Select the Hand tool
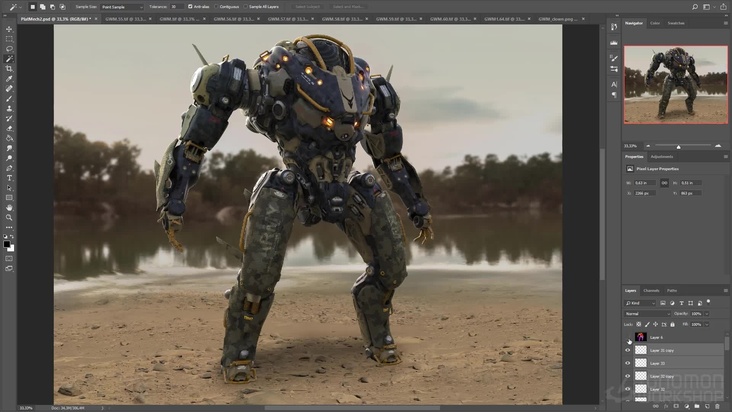The image size is (732, 412). click(x=9, y=207)
